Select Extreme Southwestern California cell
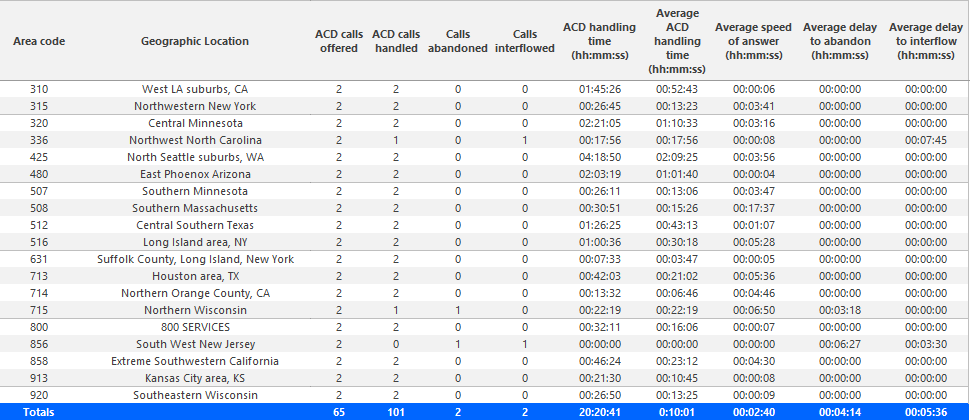The width and height of the screenshot is (970, 420). [195, 361]
